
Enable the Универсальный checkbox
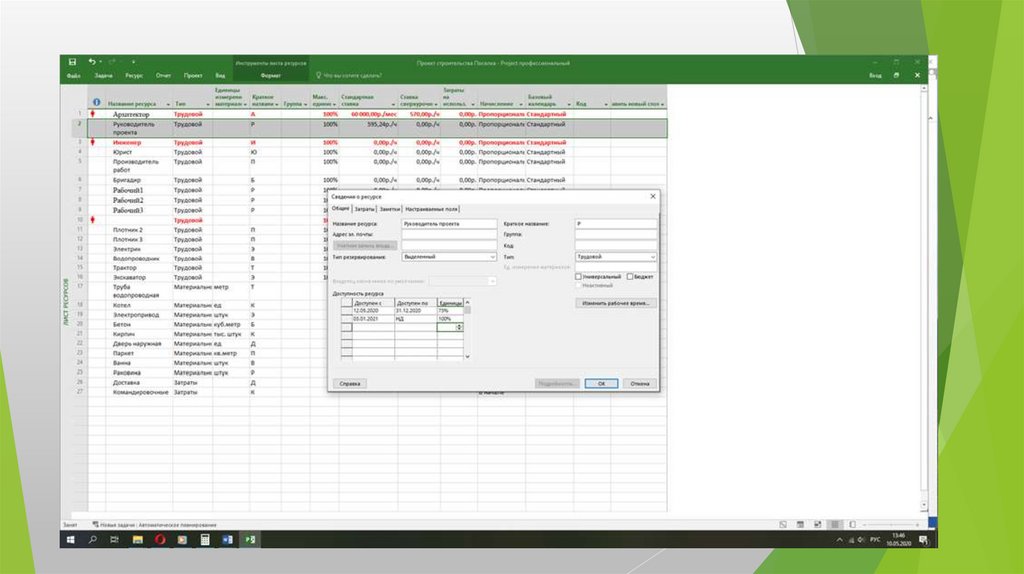click(579, 276)
